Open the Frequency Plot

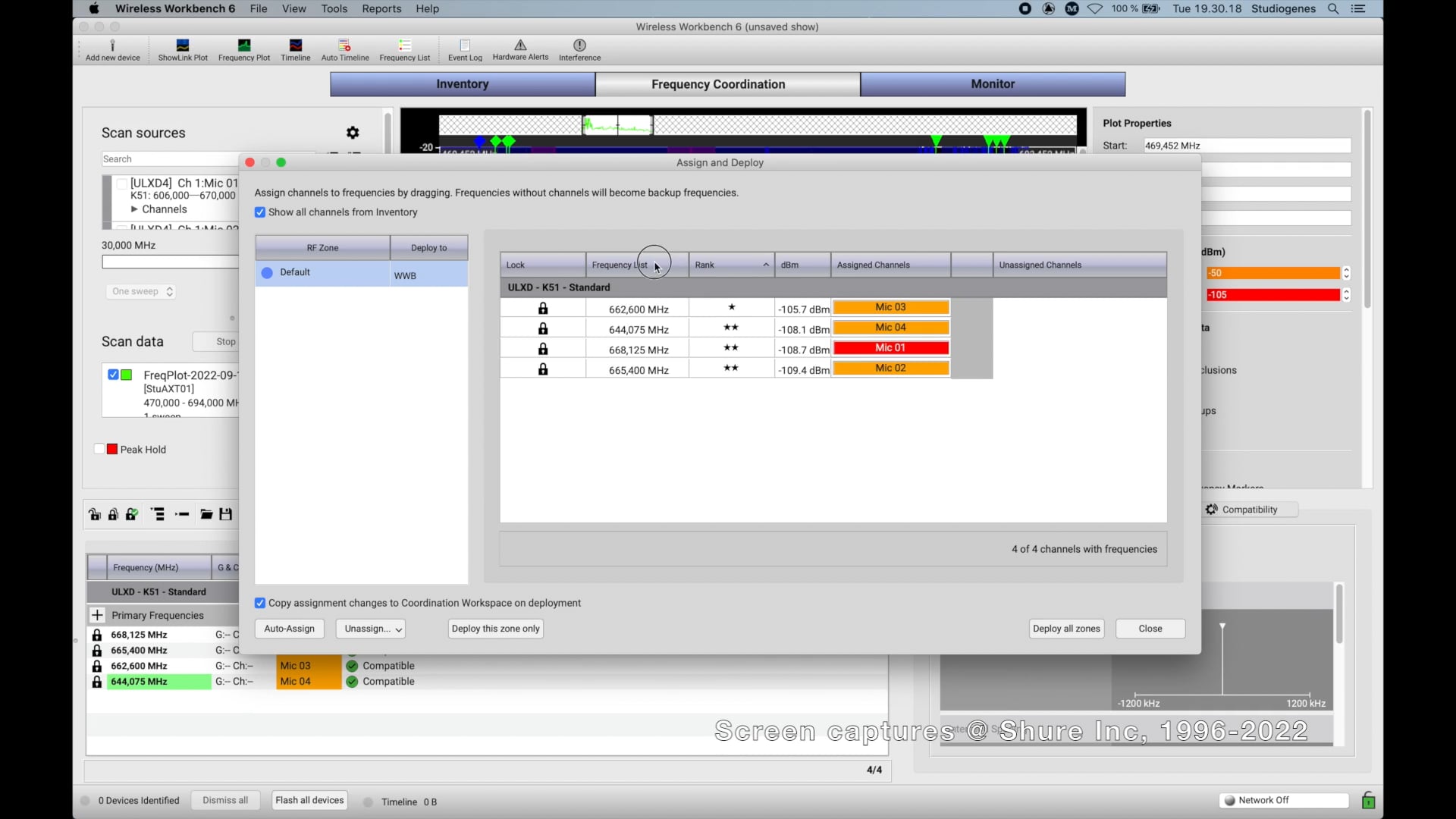point(243,49)
